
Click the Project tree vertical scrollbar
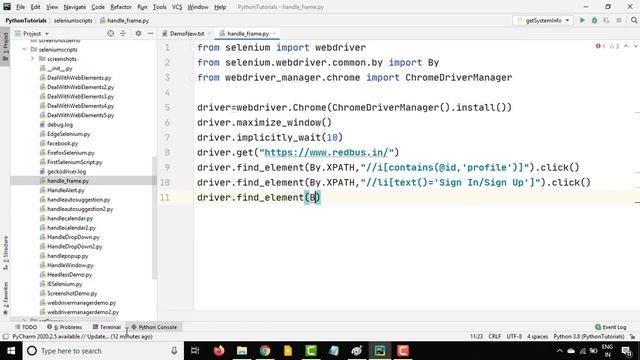pyautogui.click(x=154, y=218)
